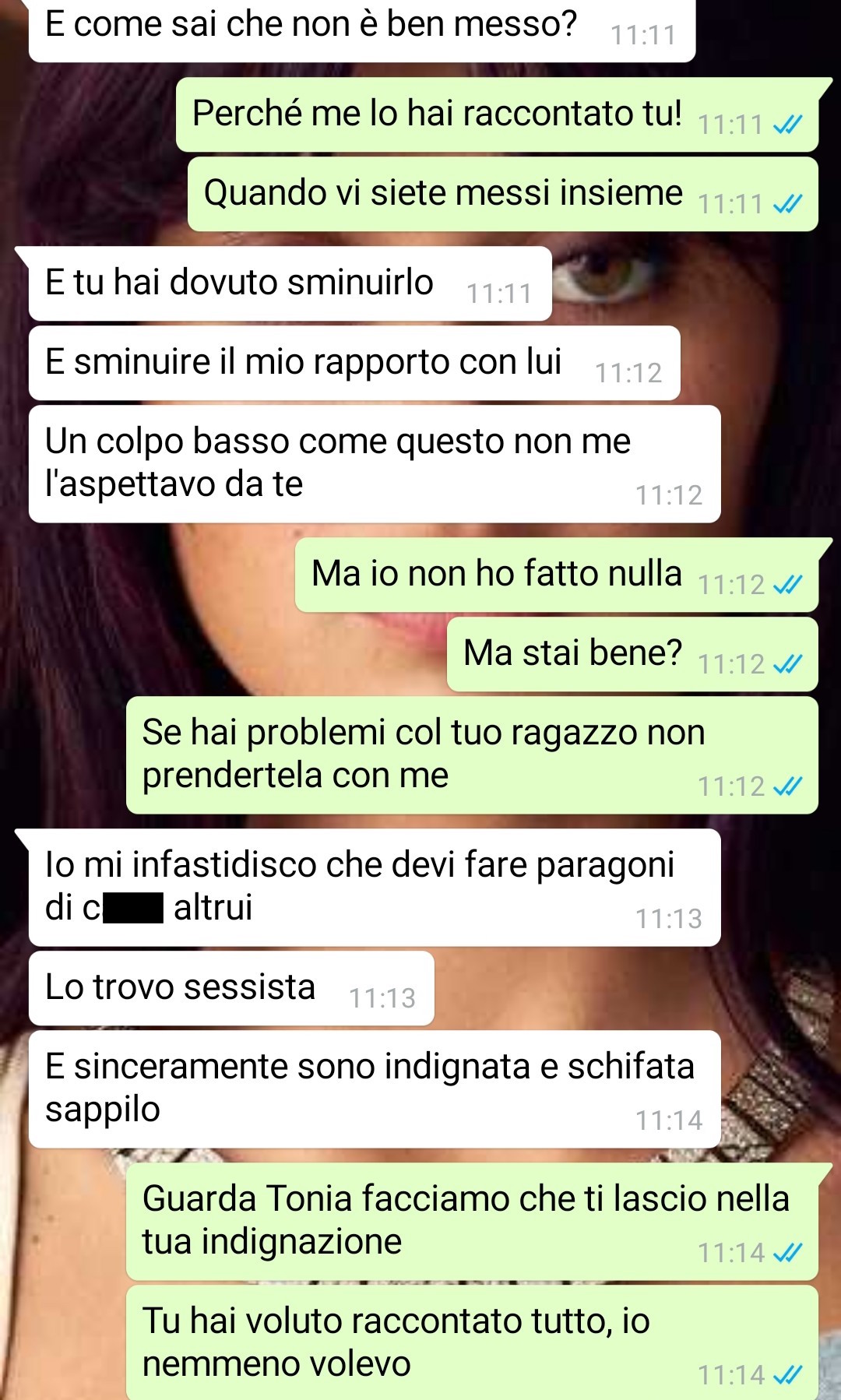Tap the "E sinceramente sono indignata e schifata" bubble

(375, 1089)
